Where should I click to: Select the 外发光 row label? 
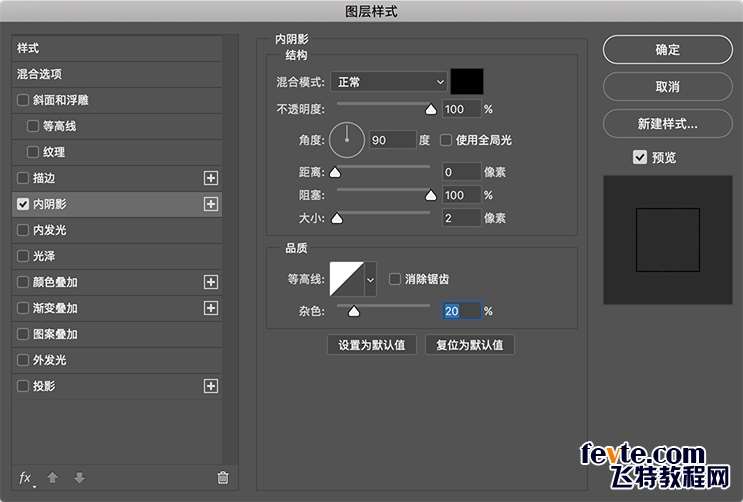pyautogui.click(x=50, y=360)
